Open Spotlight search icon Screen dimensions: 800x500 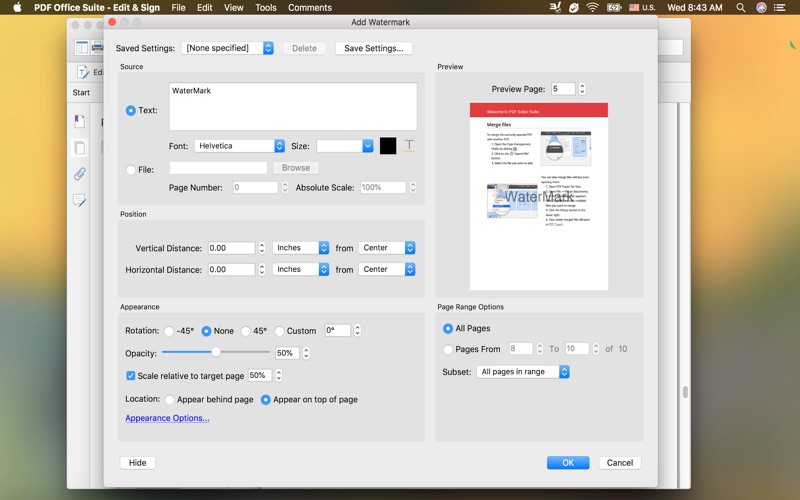pos(741,7)
